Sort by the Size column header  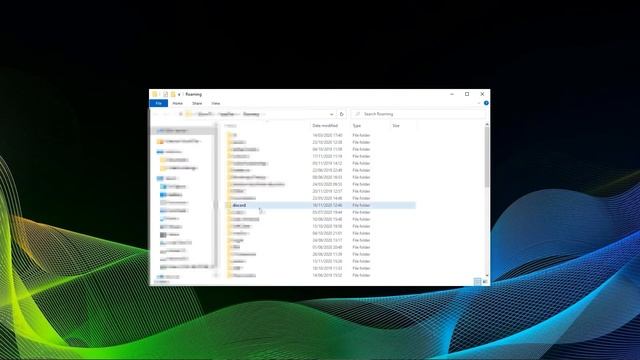396,126
